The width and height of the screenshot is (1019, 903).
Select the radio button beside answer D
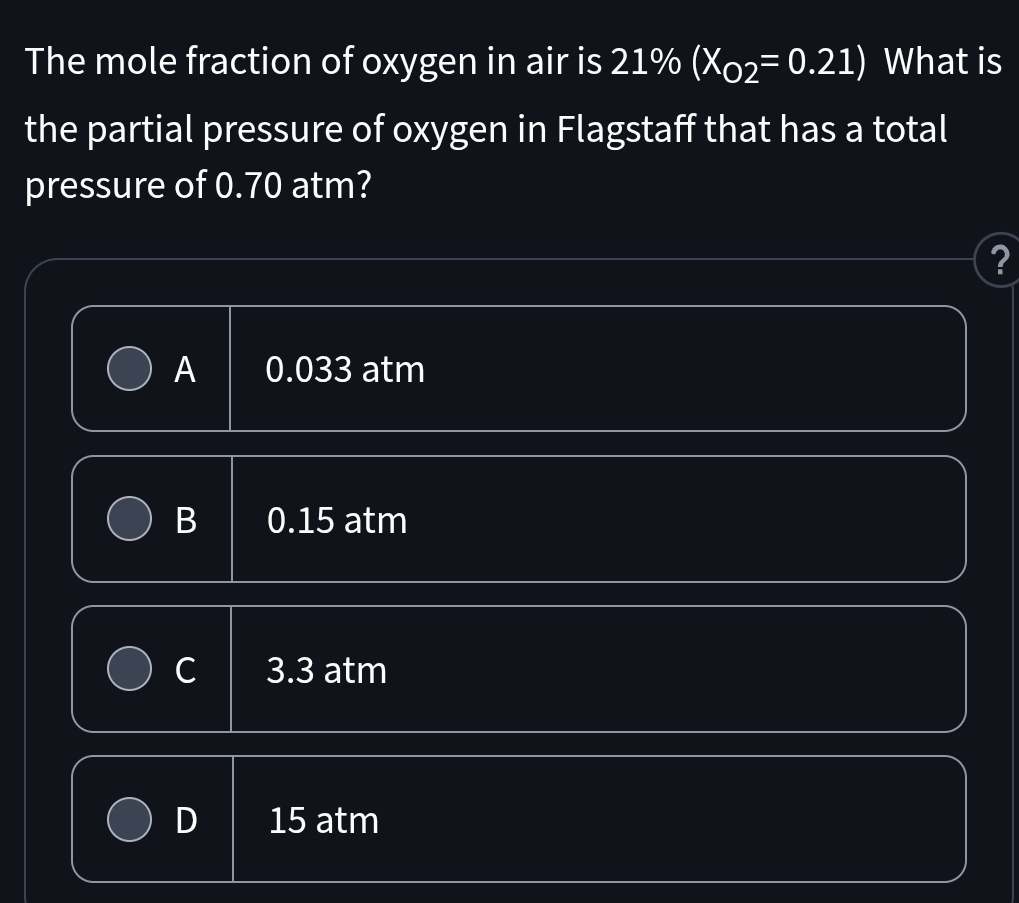point(128,819)
